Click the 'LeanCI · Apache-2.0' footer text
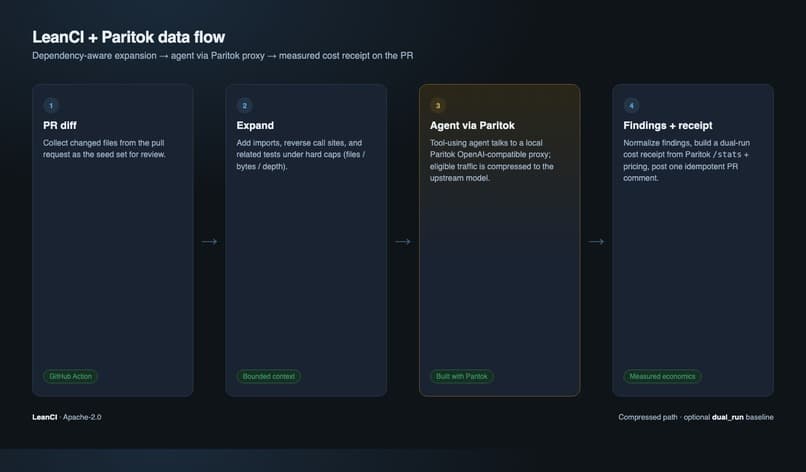Image resolution: width=806 pixels, height=472 pixels. [67, 417]
